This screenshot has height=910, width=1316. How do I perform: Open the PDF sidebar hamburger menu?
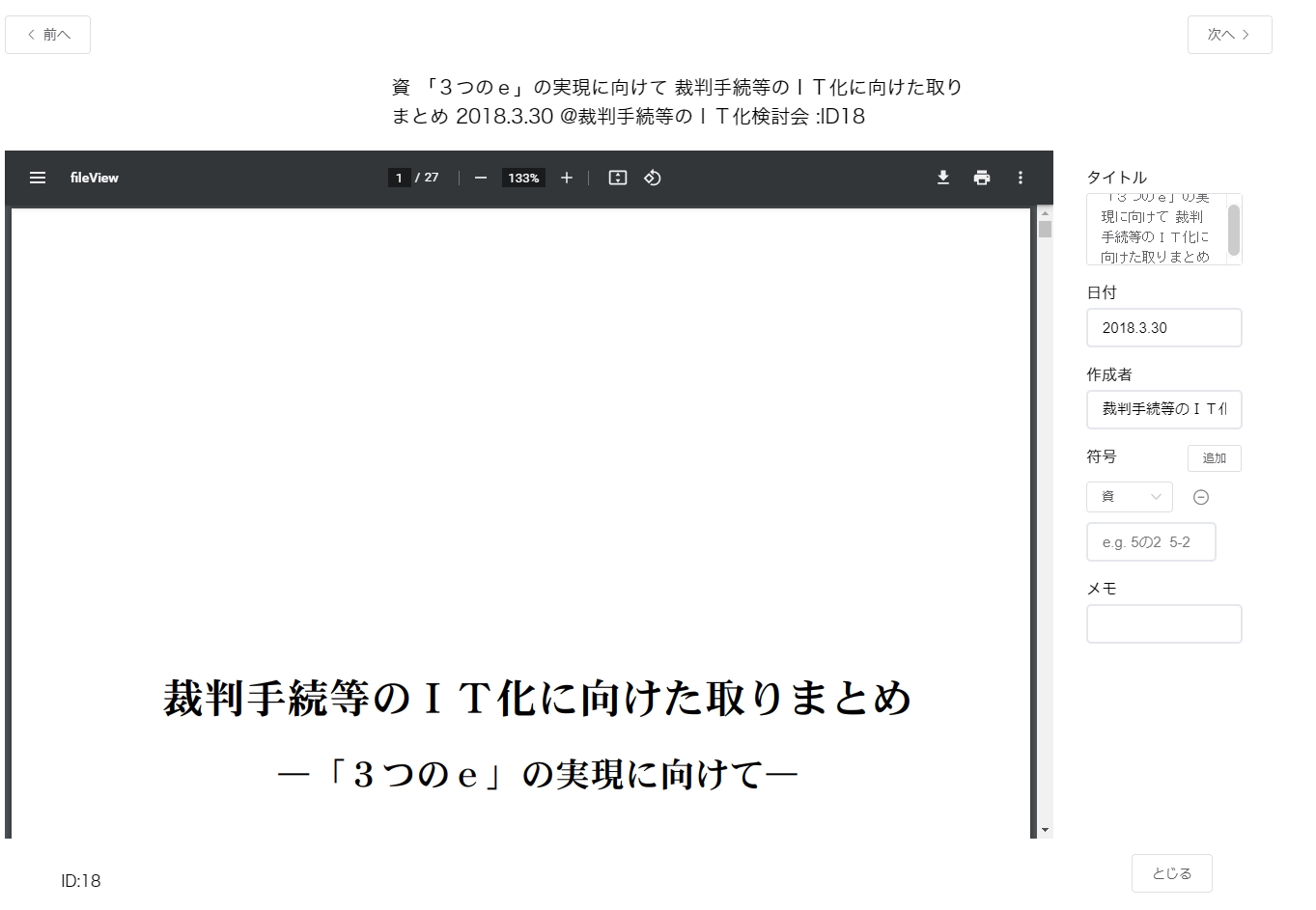[x=38, y=178]
